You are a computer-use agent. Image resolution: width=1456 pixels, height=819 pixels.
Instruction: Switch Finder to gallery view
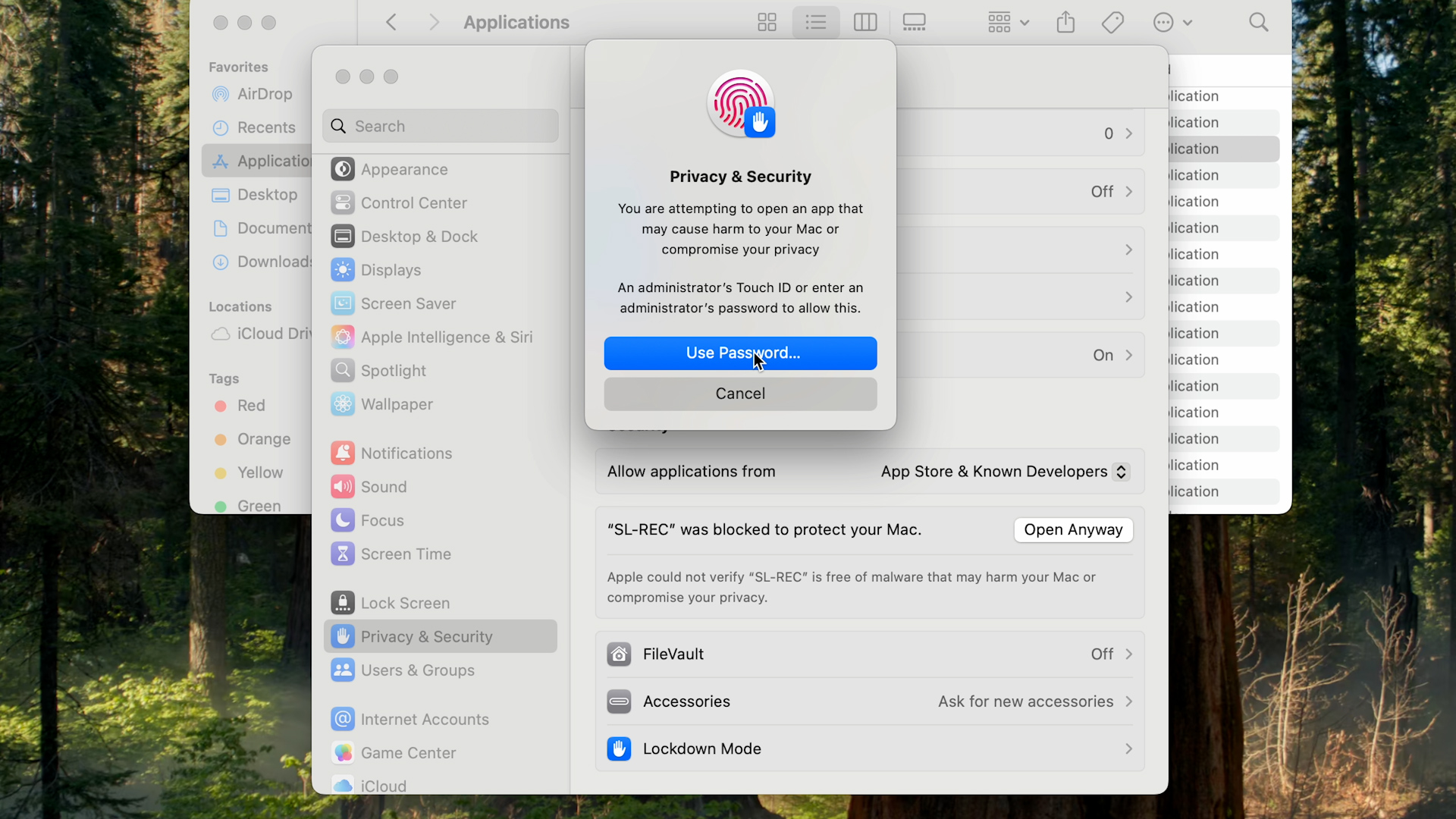tap(915, 23)
